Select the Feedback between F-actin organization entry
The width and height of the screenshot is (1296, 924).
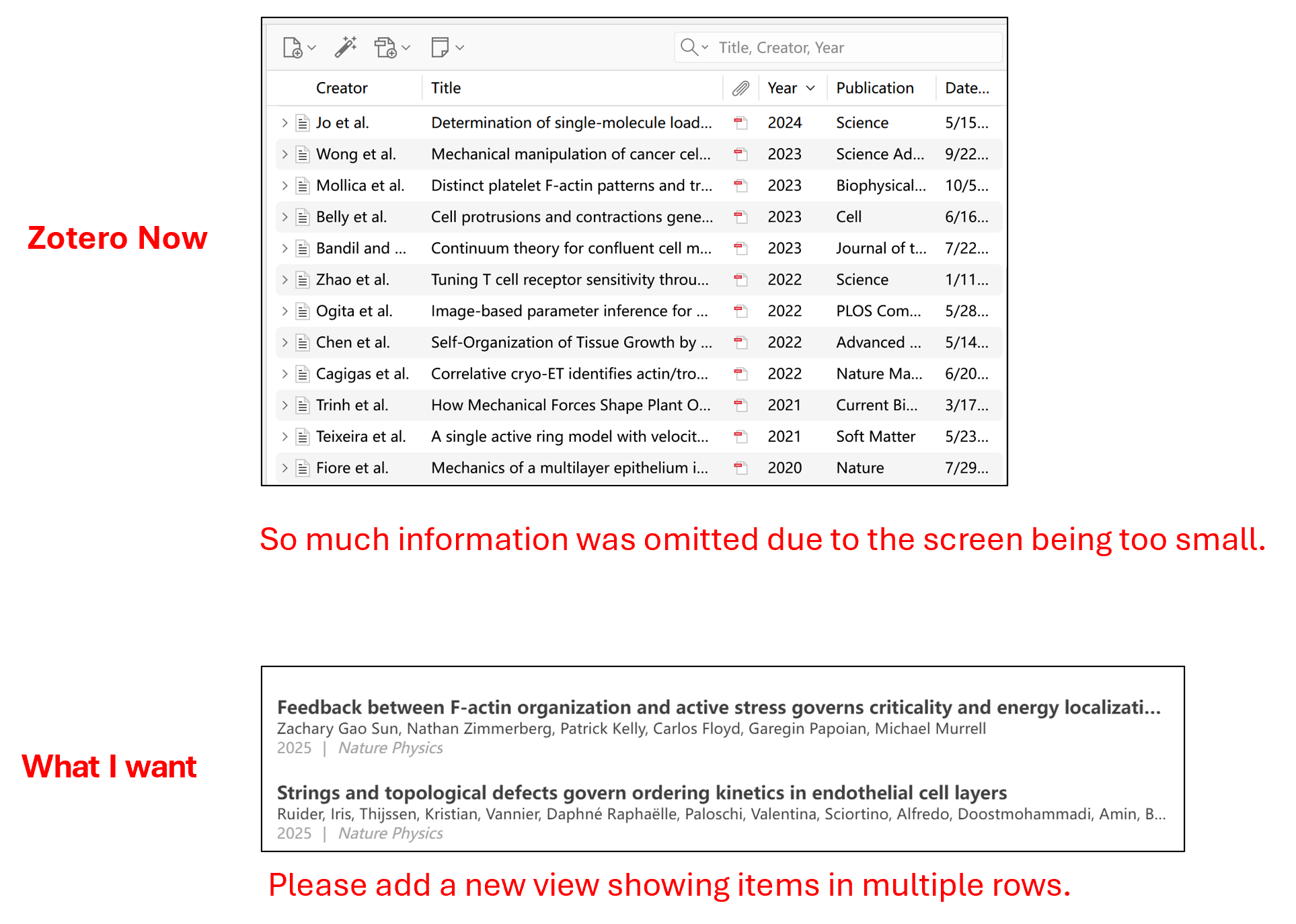coord(718,707)
